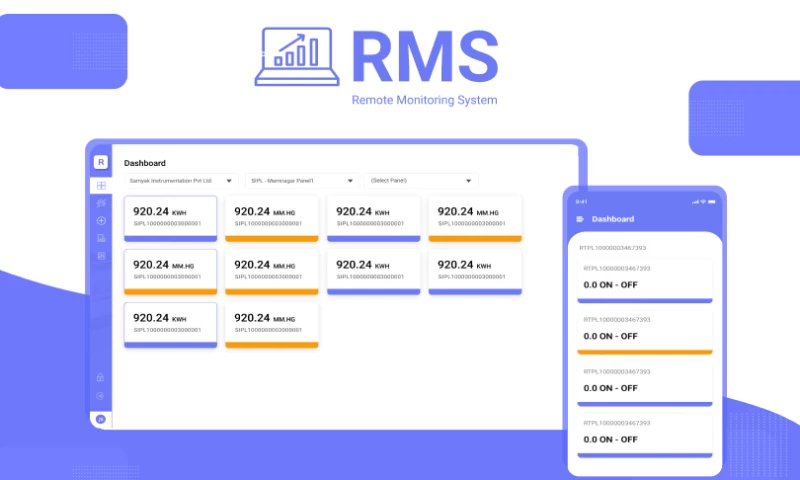The image size is (800, 480).
Task: Click the lock icon in sidebar
Action: point(100,378)
